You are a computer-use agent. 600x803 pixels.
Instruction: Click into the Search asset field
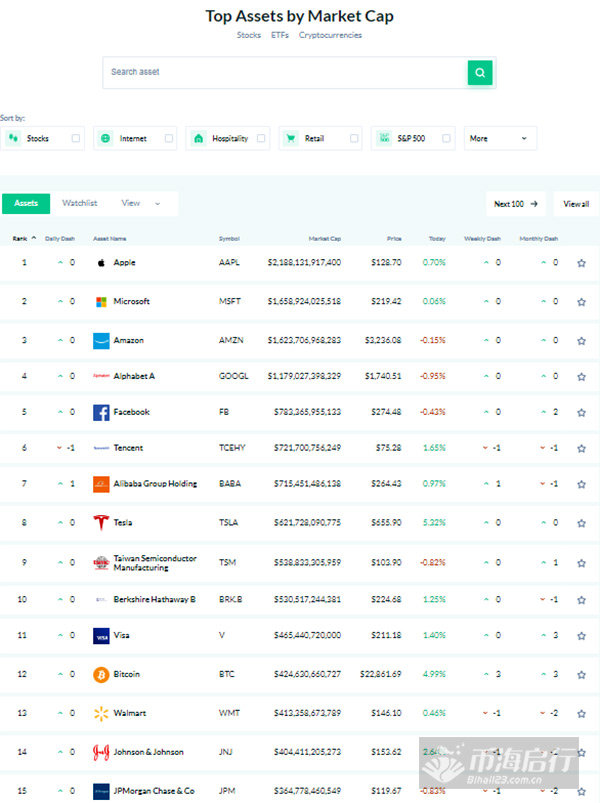coord(285,73)
